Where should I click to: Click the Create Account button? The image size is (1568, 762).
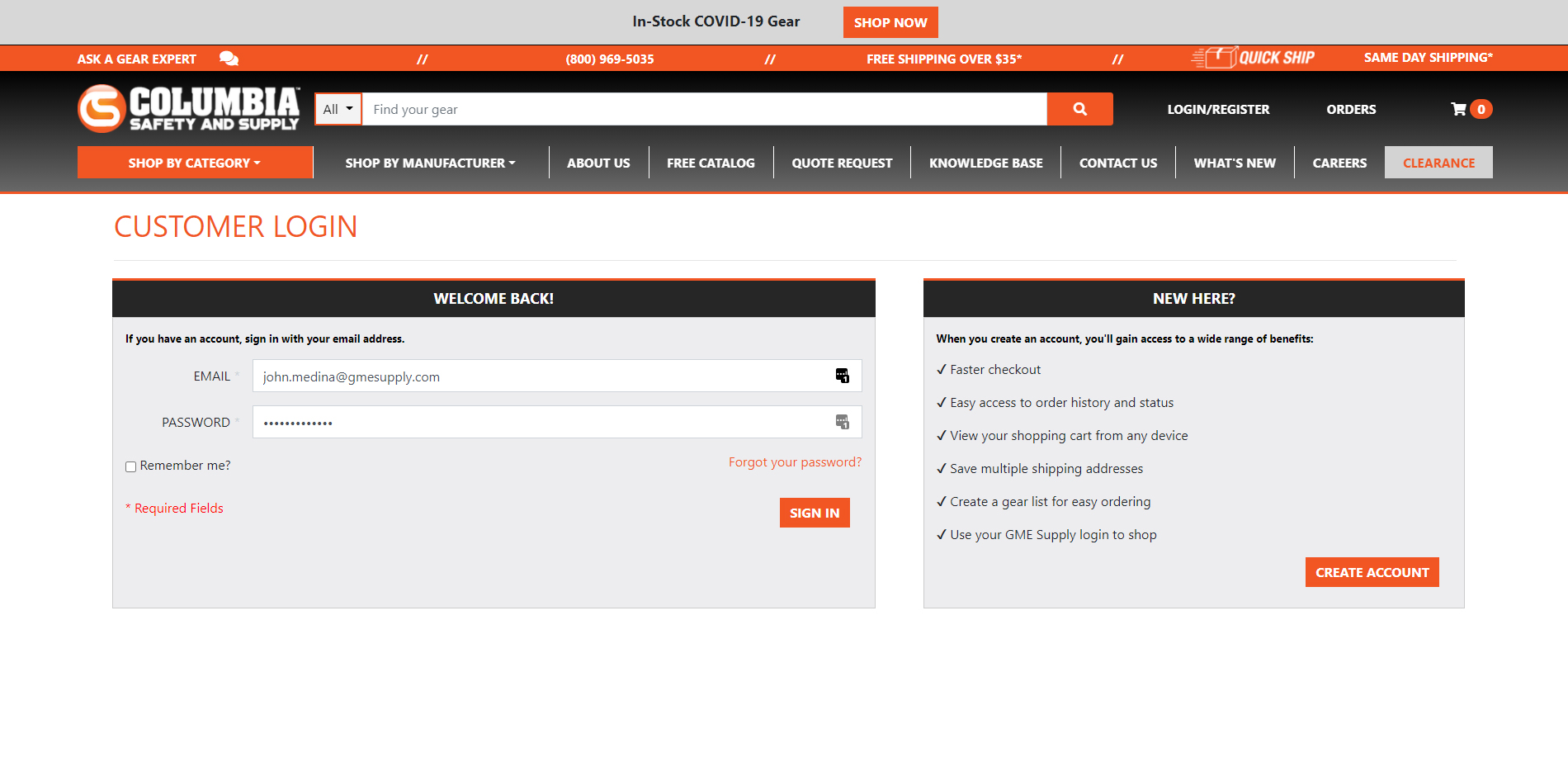coord(1372,572)
